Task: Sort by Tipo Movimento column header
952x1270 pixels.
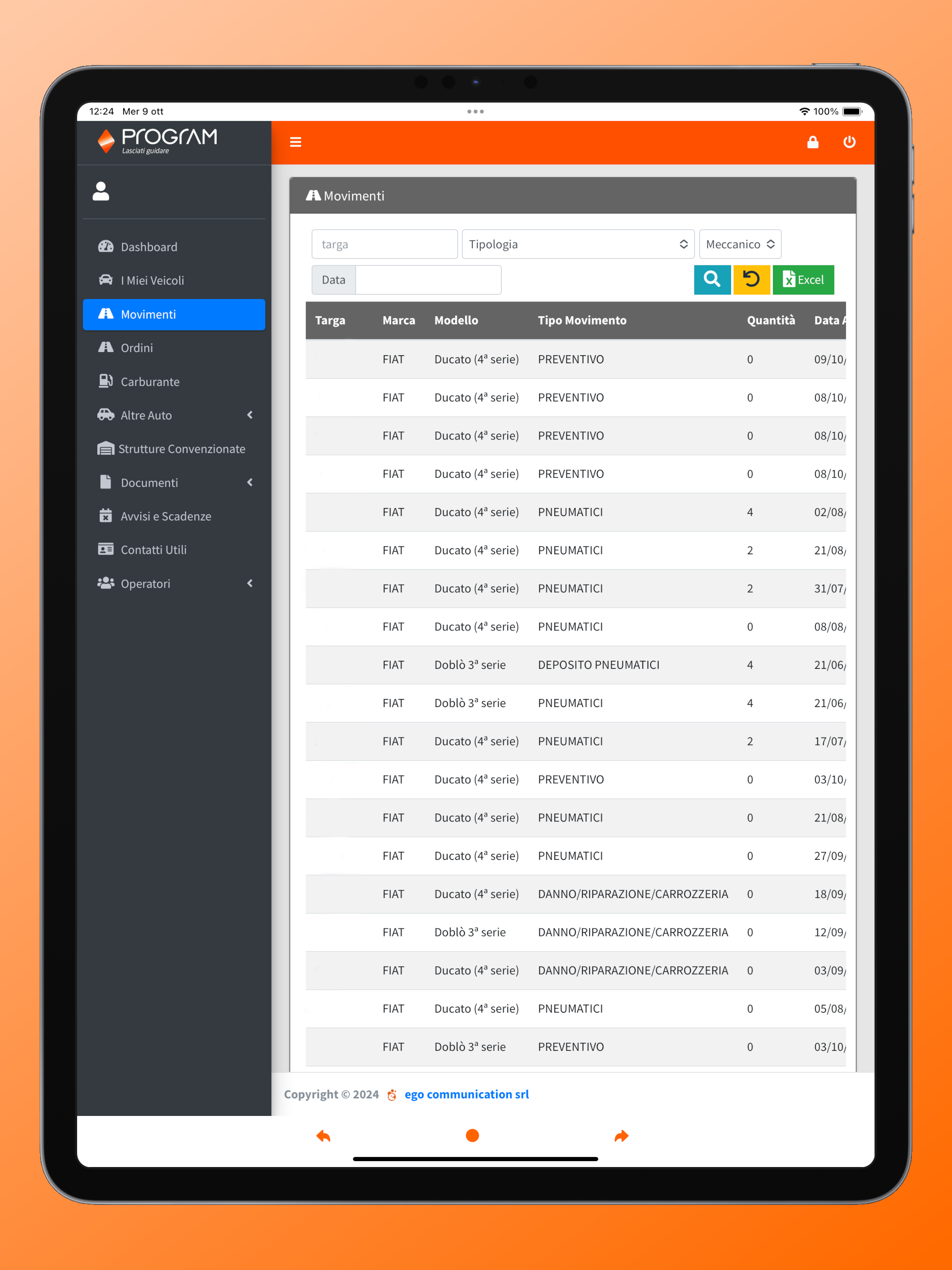Action: click(x=582, y=320)
